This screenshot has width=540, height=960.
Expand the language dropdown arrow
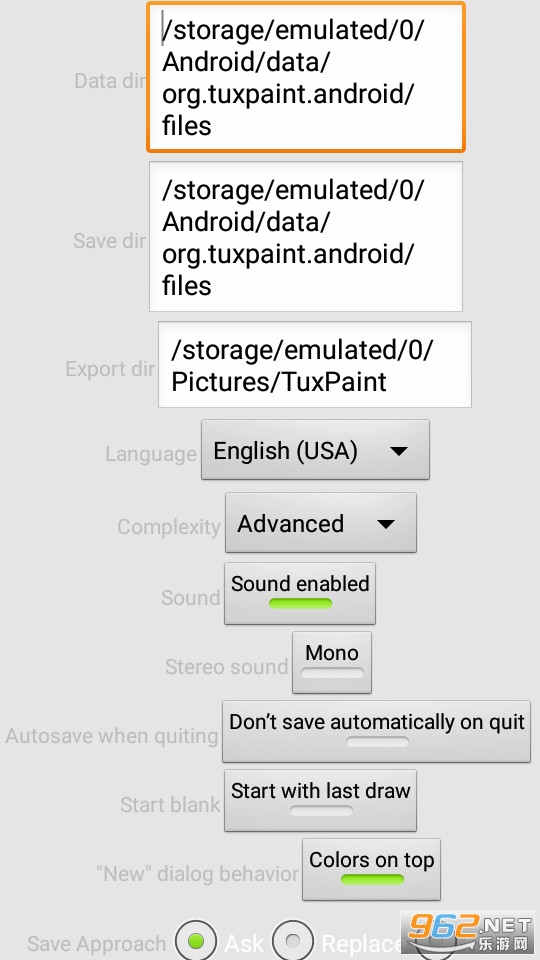click(399, 451)
